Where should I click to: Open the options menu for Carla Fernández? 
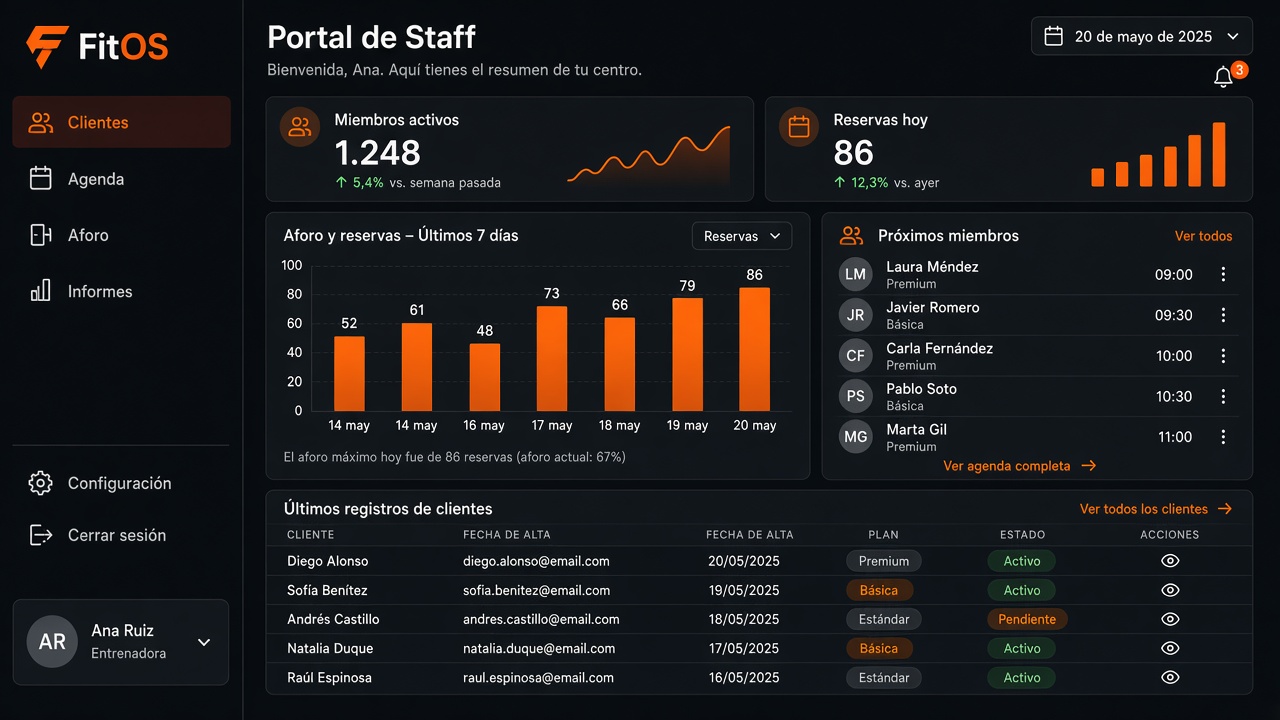click(x=1223, y=356)
